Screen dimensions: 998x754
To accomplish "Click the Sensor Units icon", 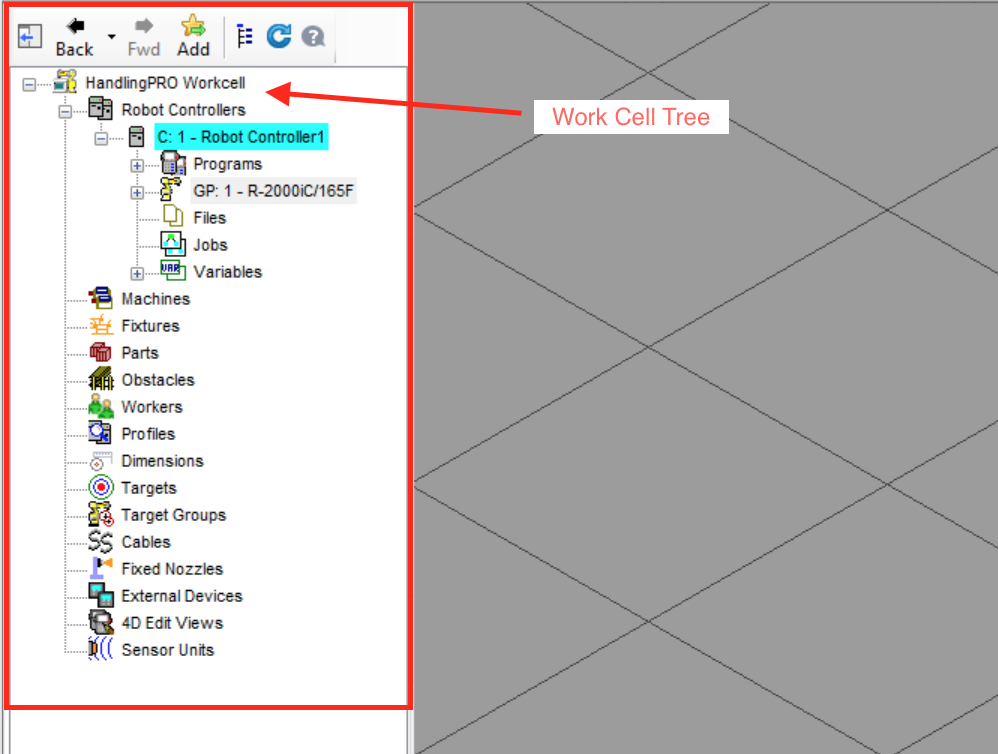I will pos(101,648).
